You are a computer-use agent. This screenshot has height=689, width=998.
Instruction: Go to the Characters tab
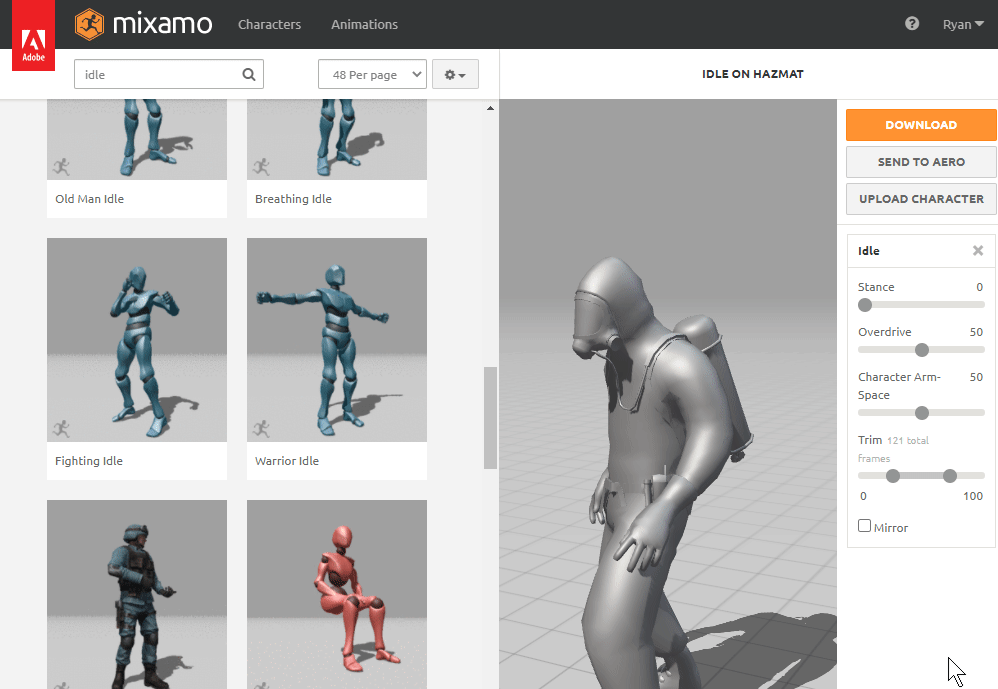coord(269,24)
